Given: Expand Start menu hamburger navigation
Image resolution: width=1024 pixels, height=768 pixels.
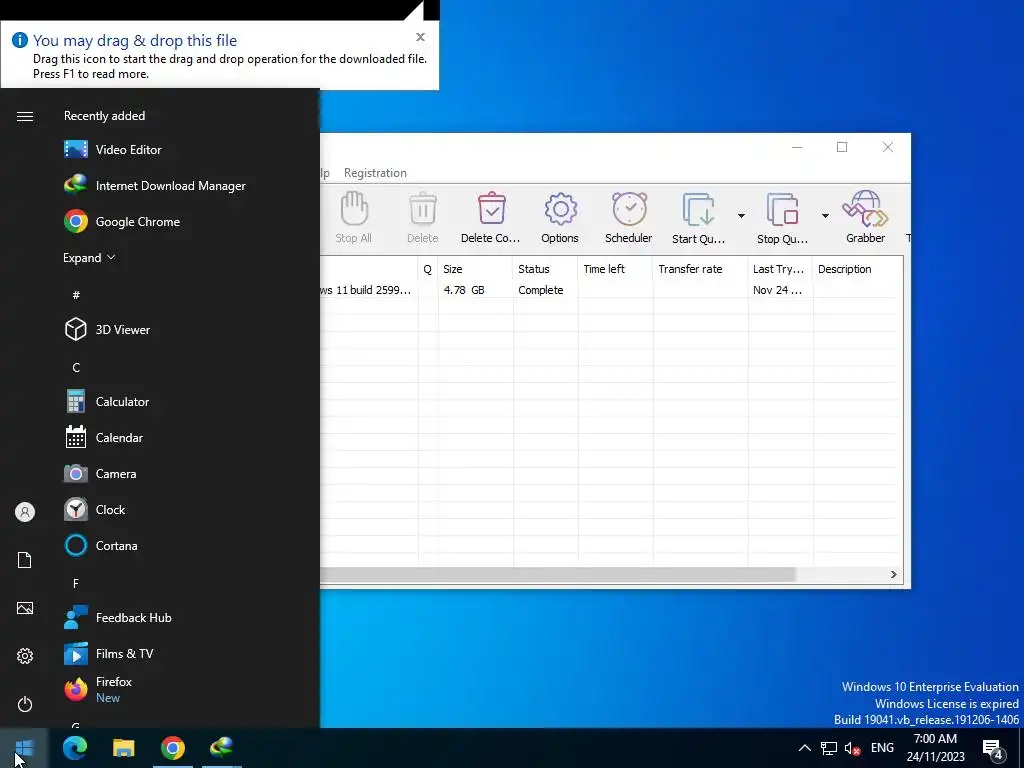Looking at the screenshot, I should (x=25, y=116).
